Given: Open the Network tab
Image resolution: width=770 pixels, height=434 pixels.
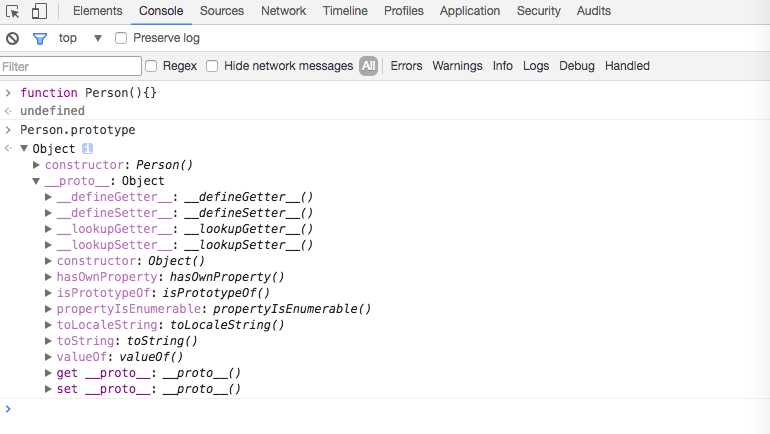Looking at the screenshot, I should (283, 11).
